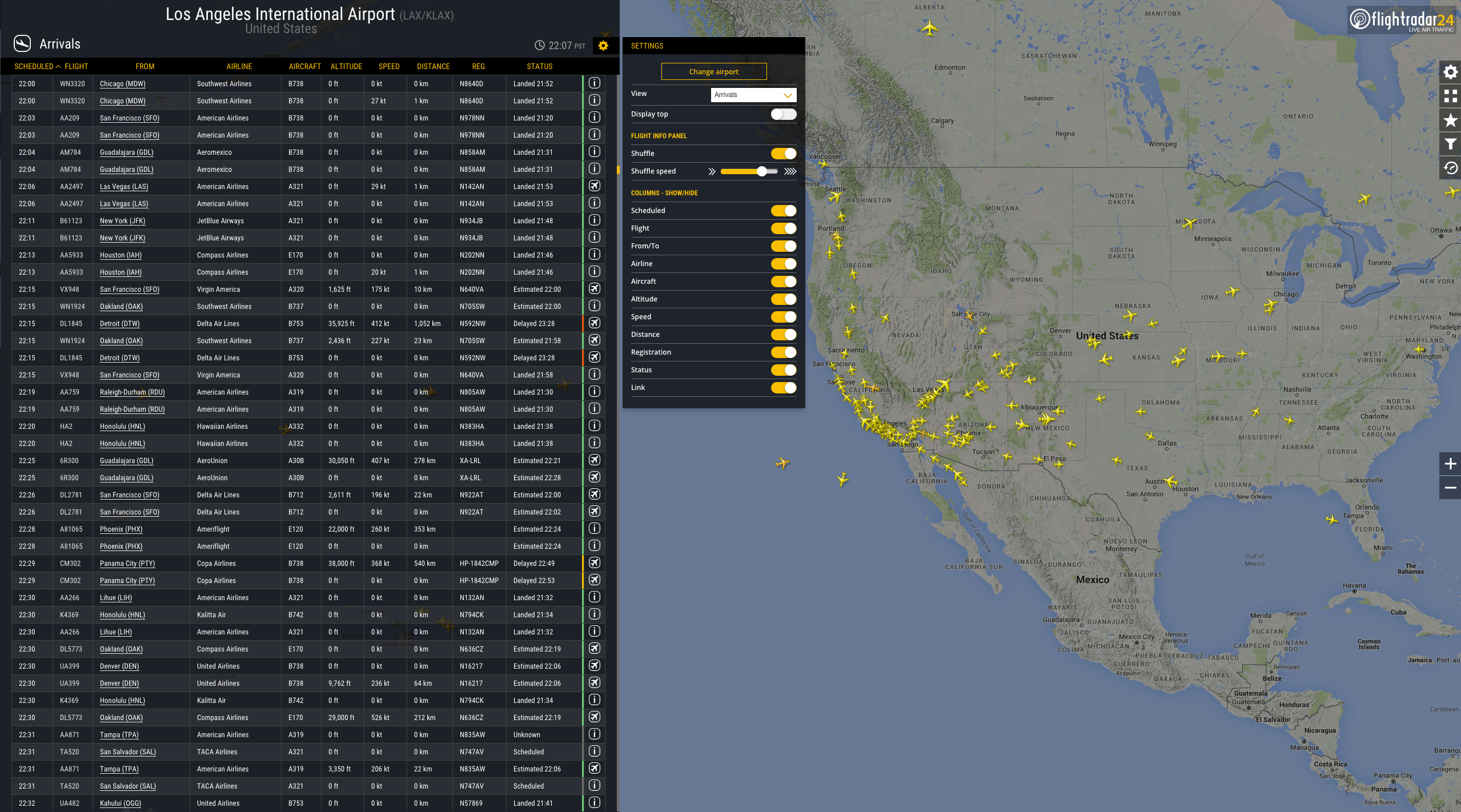This screenshot has height=812, width=1461.
Task: Click the 22:07 PST clock display
Action: 560,46
